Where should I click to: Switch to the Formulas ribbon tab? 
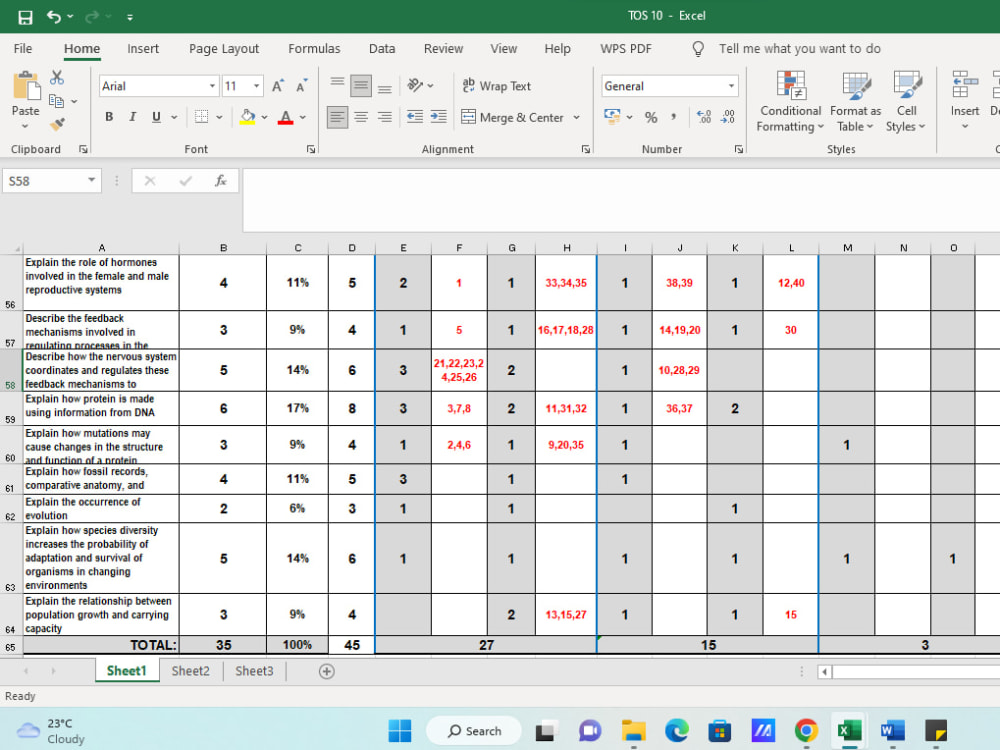pyautogui.click(x=314, y=48)
